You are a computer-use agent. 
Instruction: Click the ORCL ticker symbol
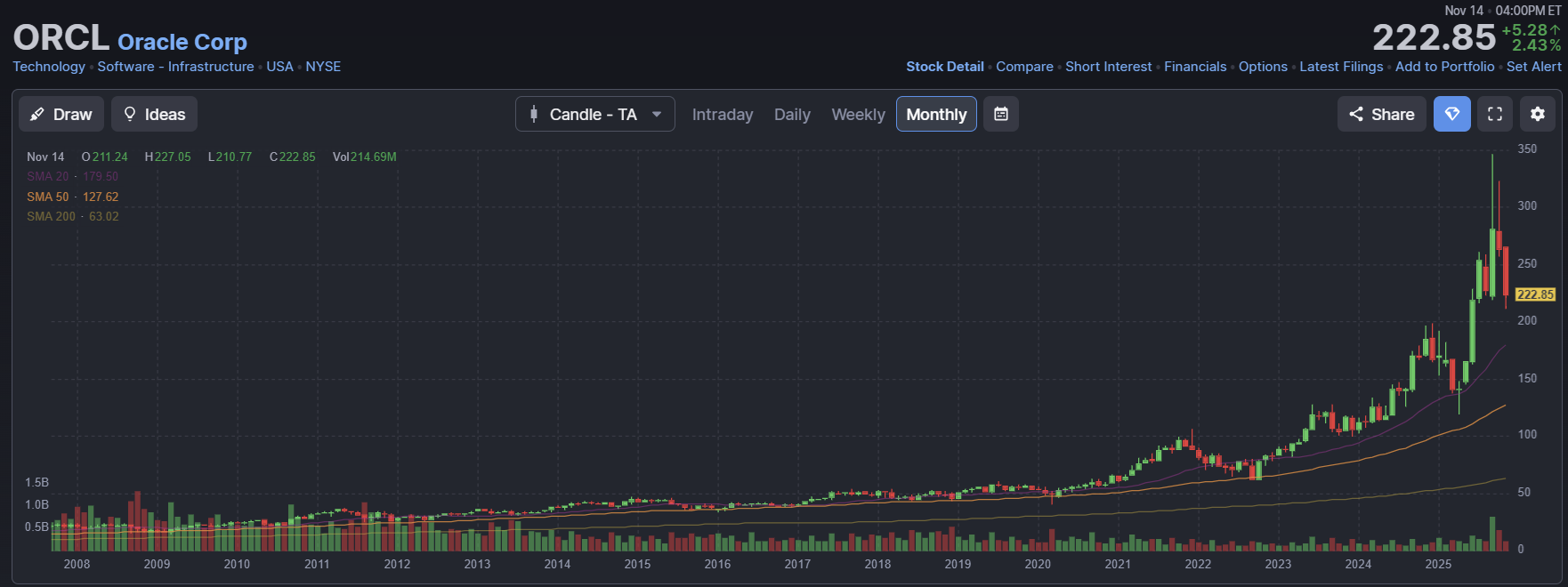(61, 38)
